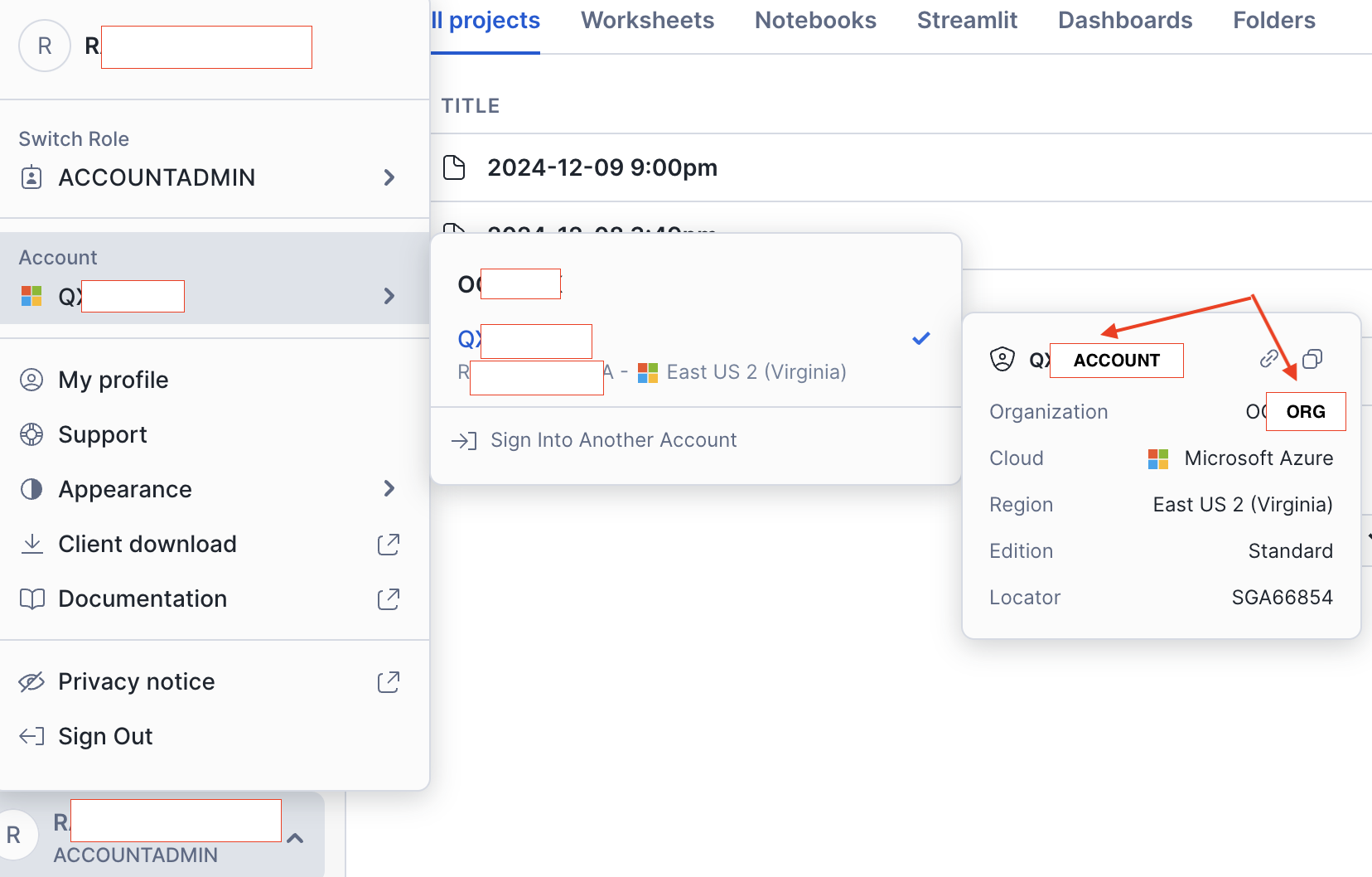Click the Sign Out arrow icon
This screenshot has width=1372, height=877.
pyautogui.click(x=31, y=736)
